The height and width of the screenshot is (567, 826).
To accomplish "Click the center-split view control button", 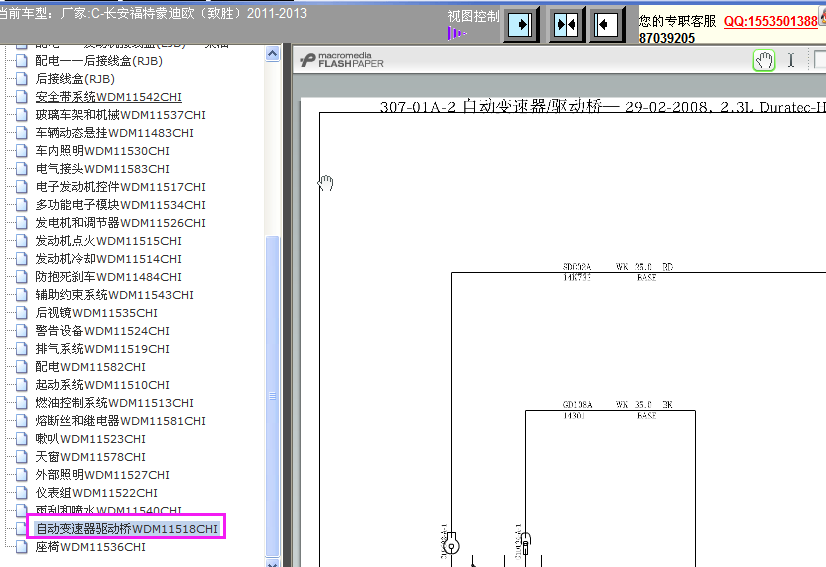I will (x=566, y=24).
